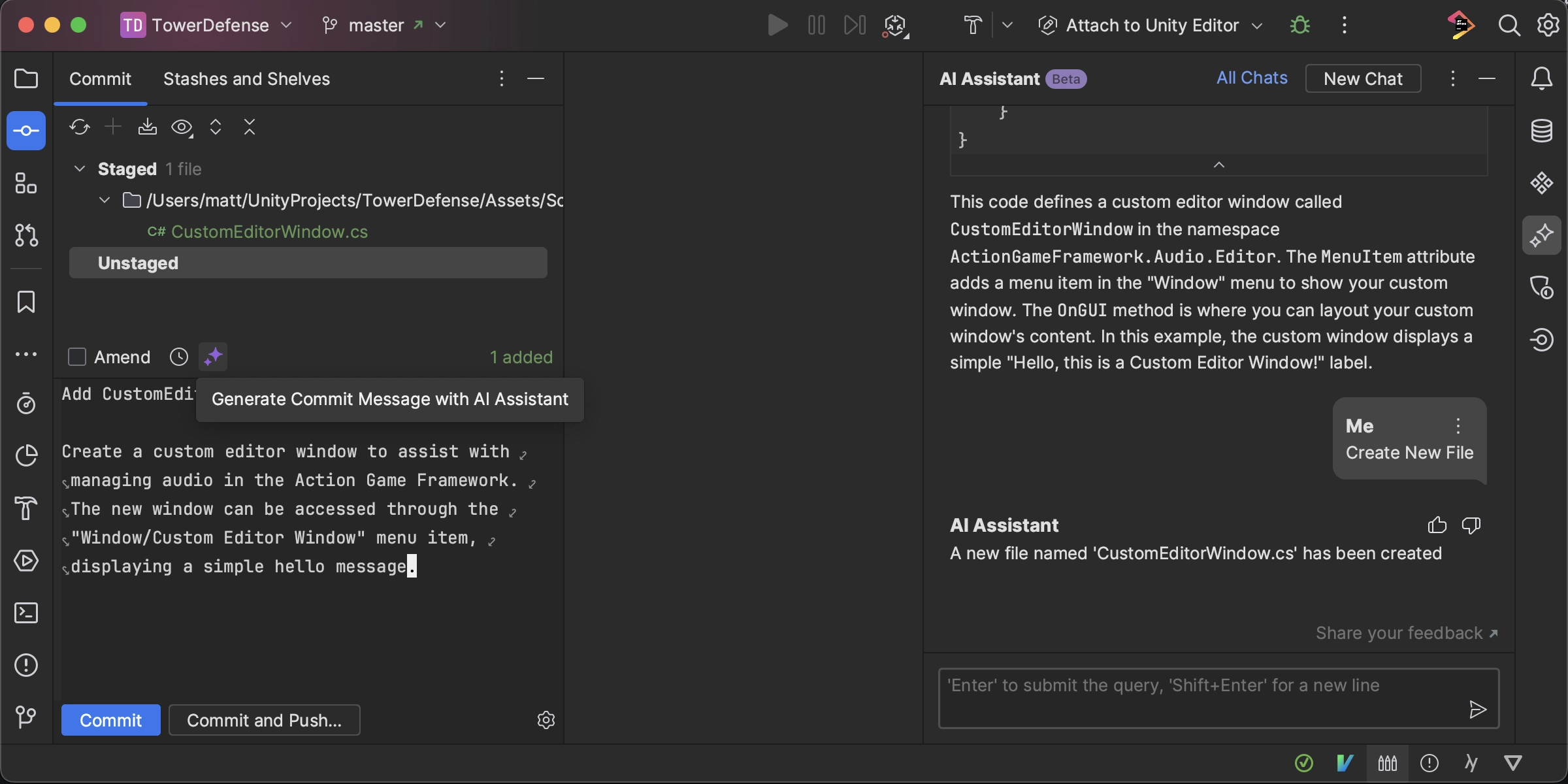Click the Commit and Push button
Image resolution: width=1568 pixels, height=784 pixels.
(x=264, y=720)
